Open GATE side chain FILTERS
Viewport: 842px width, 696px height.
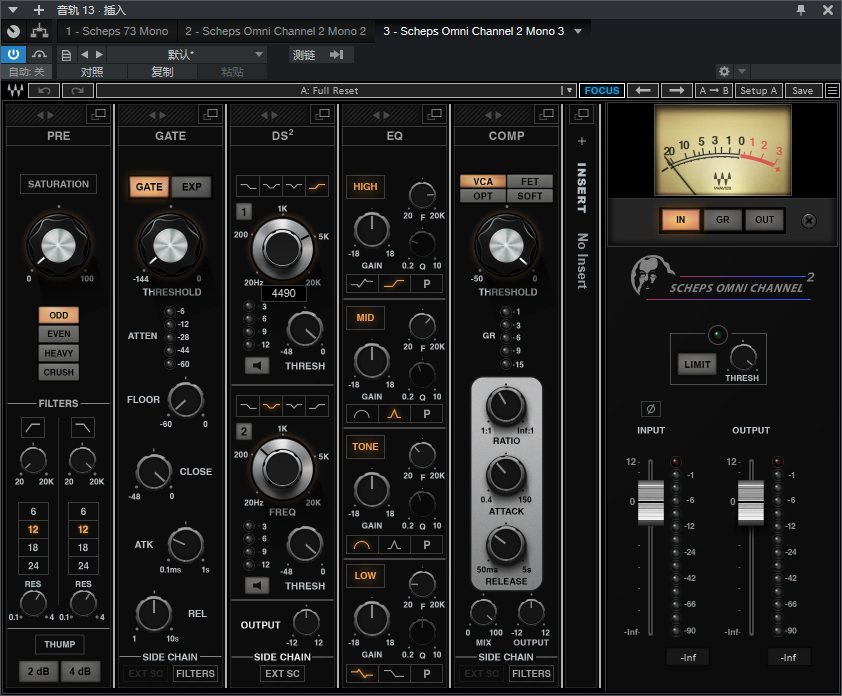(x=195, y=673)
